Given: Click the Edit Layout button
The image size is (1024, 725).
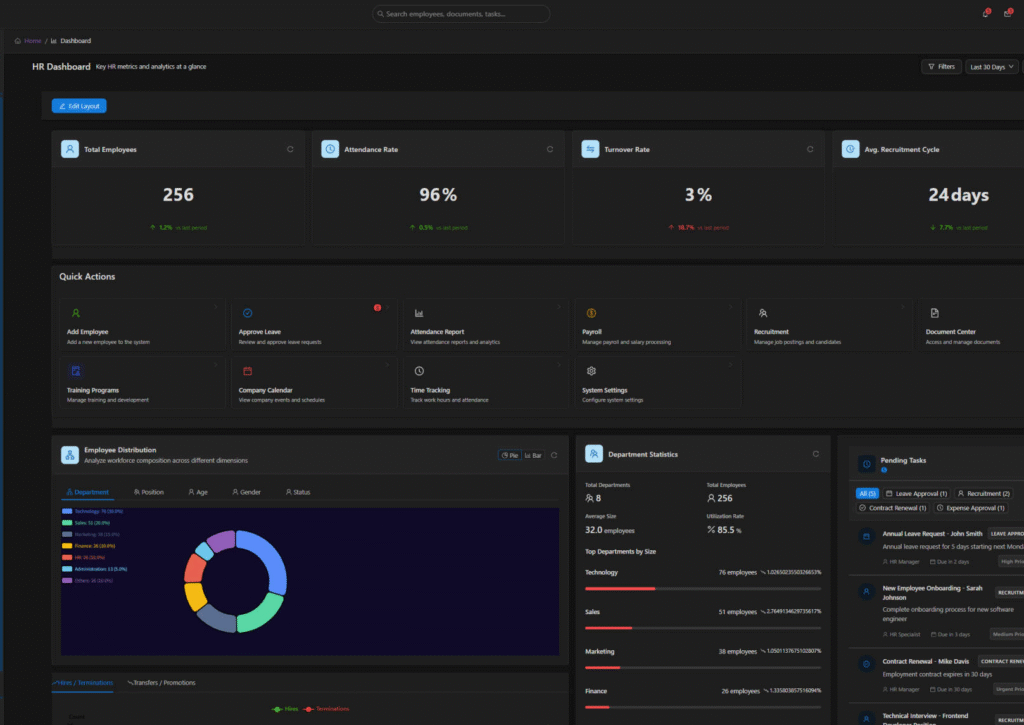Looking at the screenshot, I should coord(79,106).
